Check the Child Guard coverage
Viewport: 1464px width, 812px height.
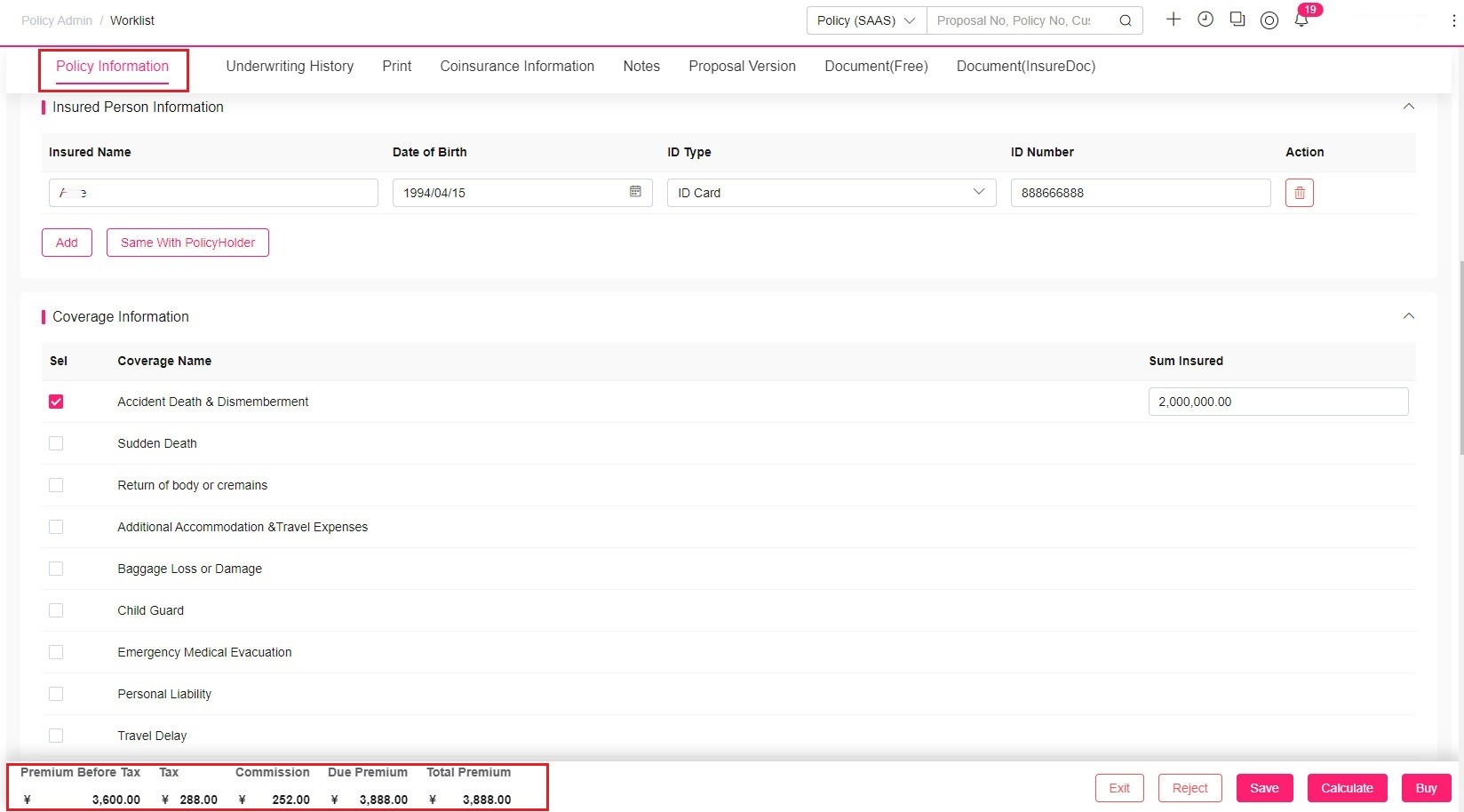point(56,610)
